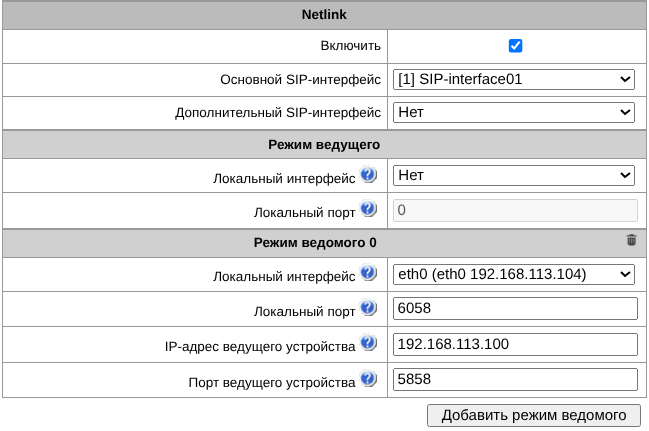Focus the IP-адрес ведущего устройства input field
649x431 pixels.
click(x=514, y=344)
